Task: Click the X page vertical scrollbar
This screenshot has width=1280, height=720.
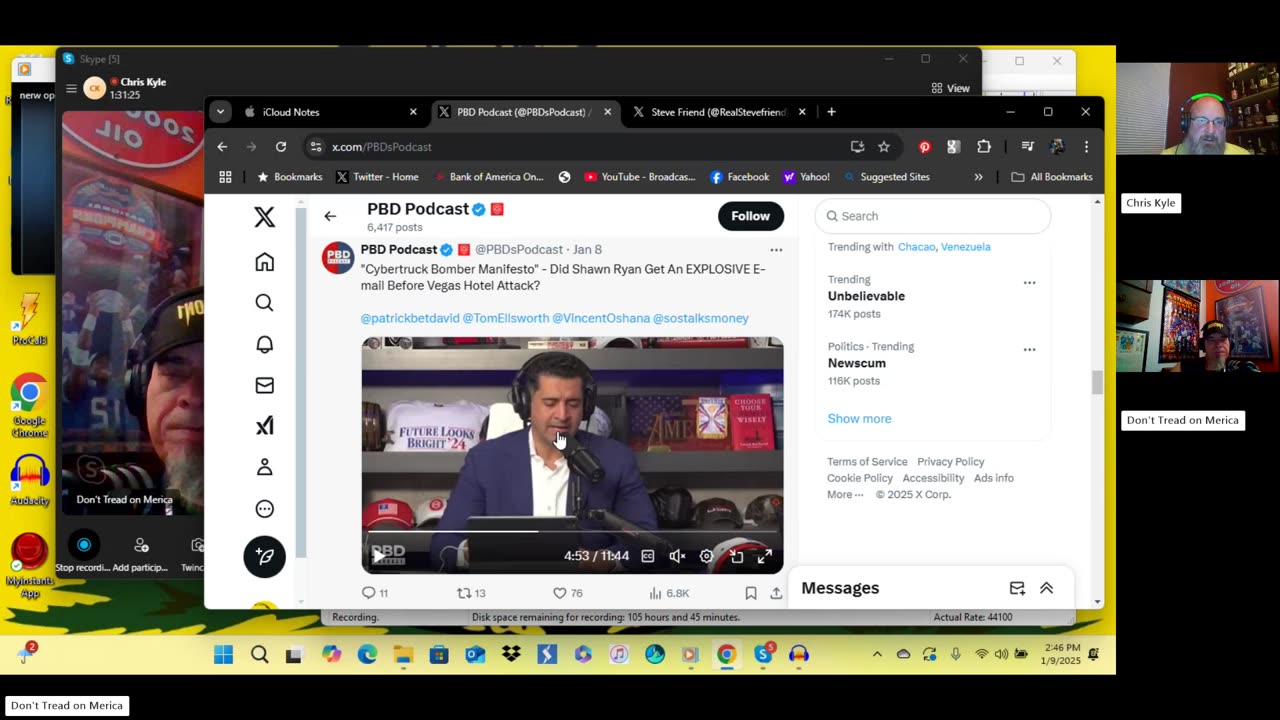Action: pos(1097,381)
